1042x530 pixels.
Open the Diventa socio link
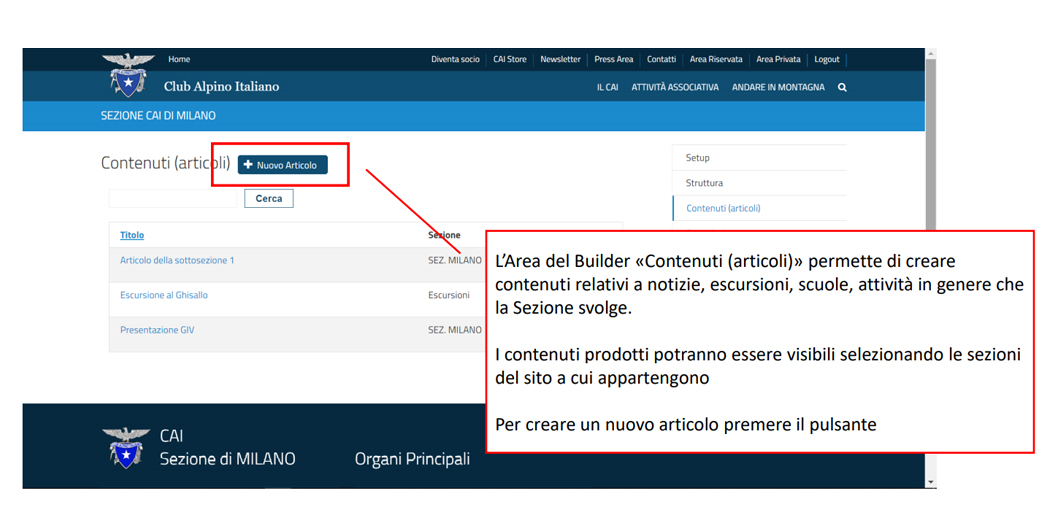(x=455, y=59)
